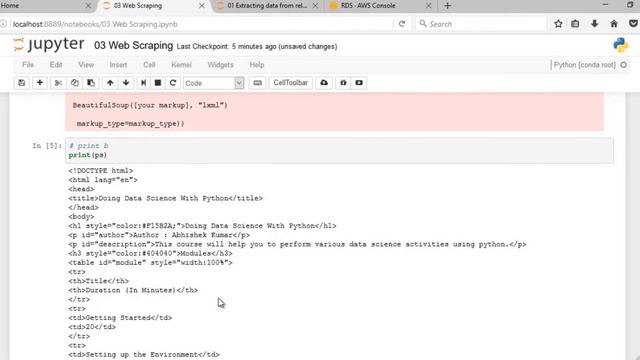Open the View menu
Image resolution: width=640 pixels, height=360 pixels.
point(86,65)
